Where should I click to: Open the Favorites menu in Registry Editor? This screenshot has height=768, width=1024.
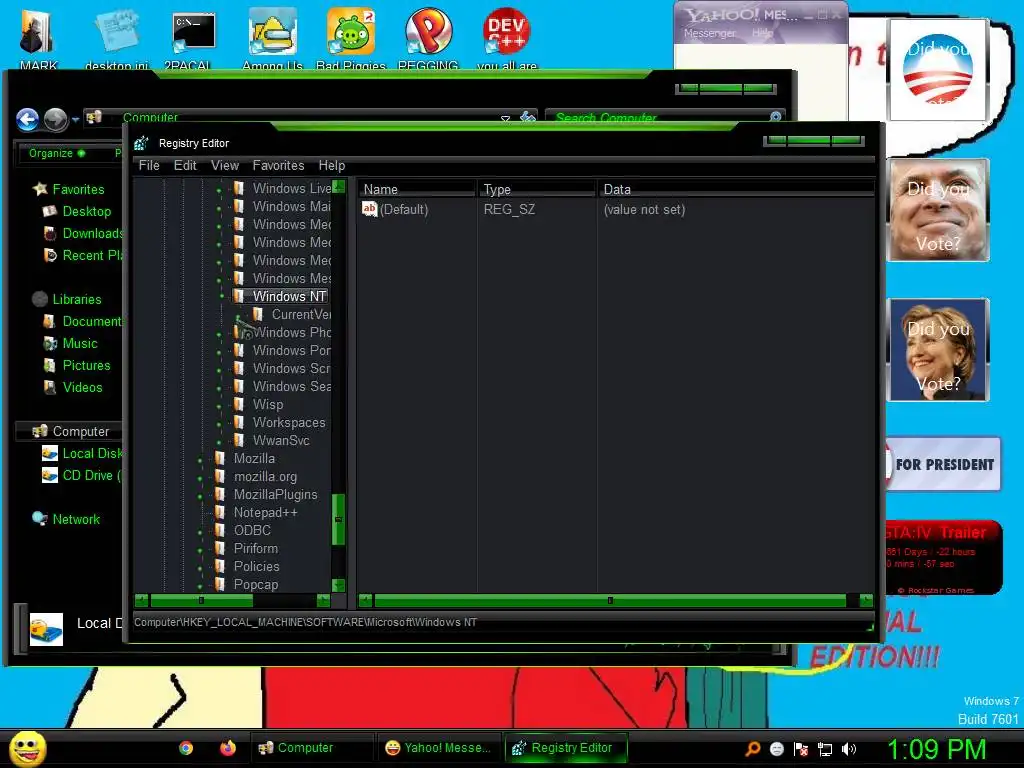[278, 165]
